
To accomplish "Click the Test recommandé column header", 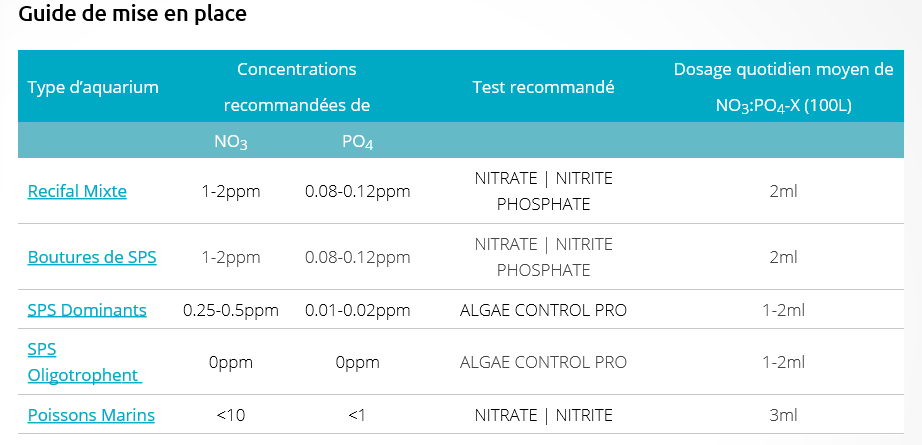I will click(543, 87).
